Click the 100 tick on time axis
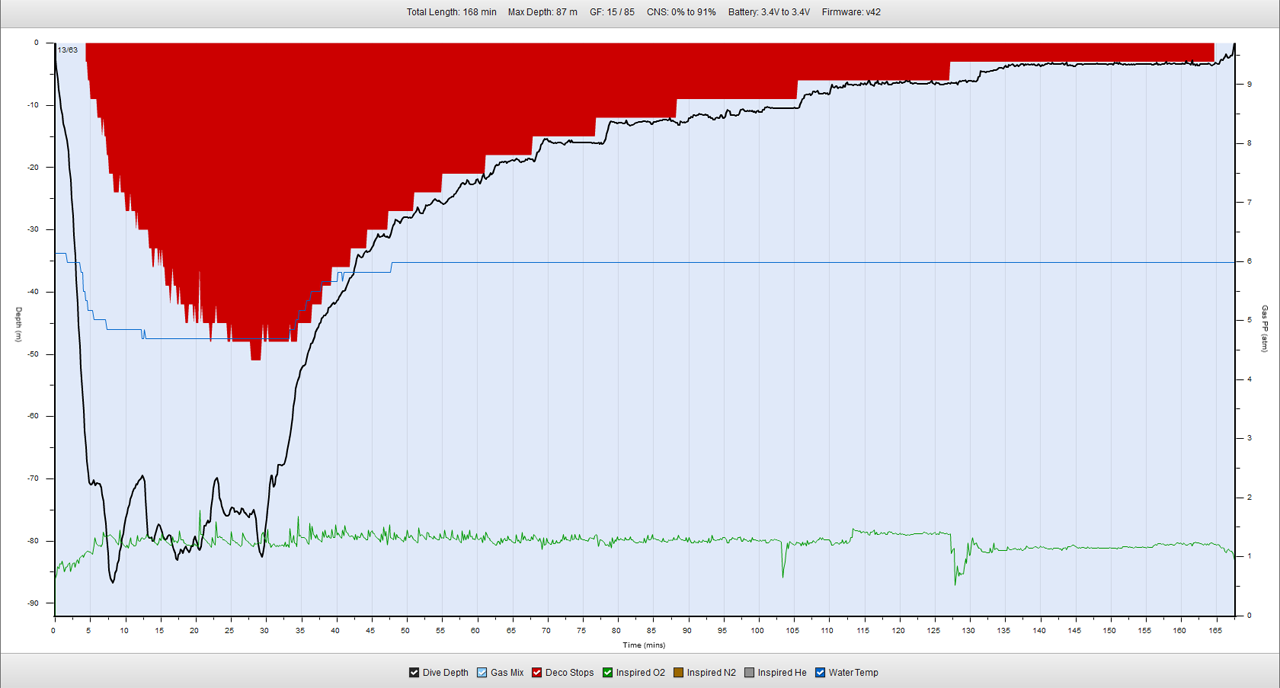1280x688 pixels. 758,631
